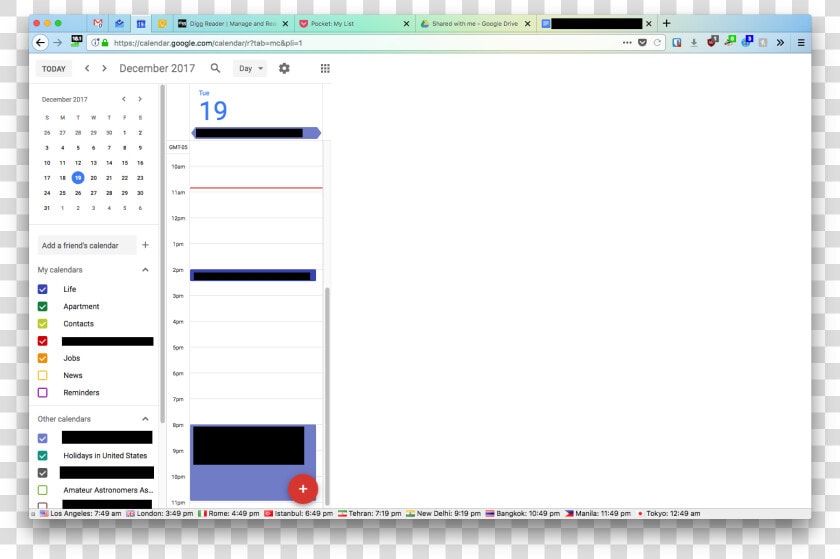Select December 13 in the mini calendar
Image resolution: width=840 pixels, height=559 pixels.
pos(93,162)
